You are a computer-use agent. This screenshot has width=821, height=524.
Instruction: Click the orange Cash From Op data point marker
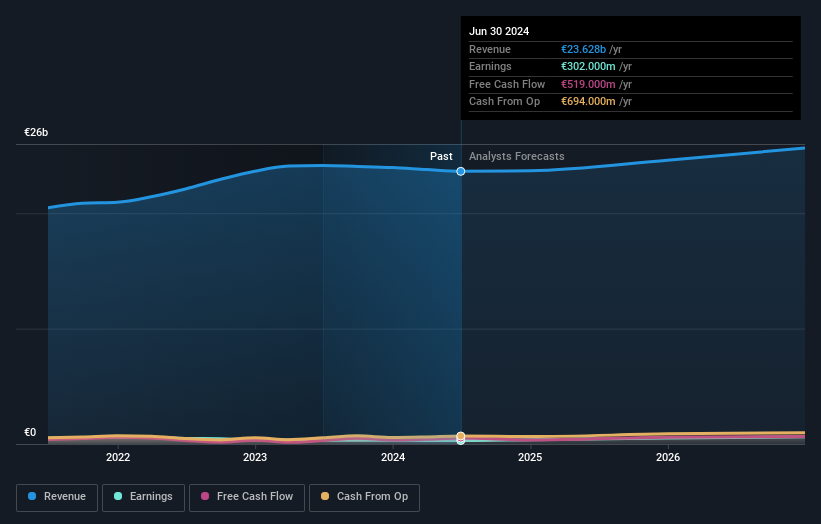[x=461, y=436]
